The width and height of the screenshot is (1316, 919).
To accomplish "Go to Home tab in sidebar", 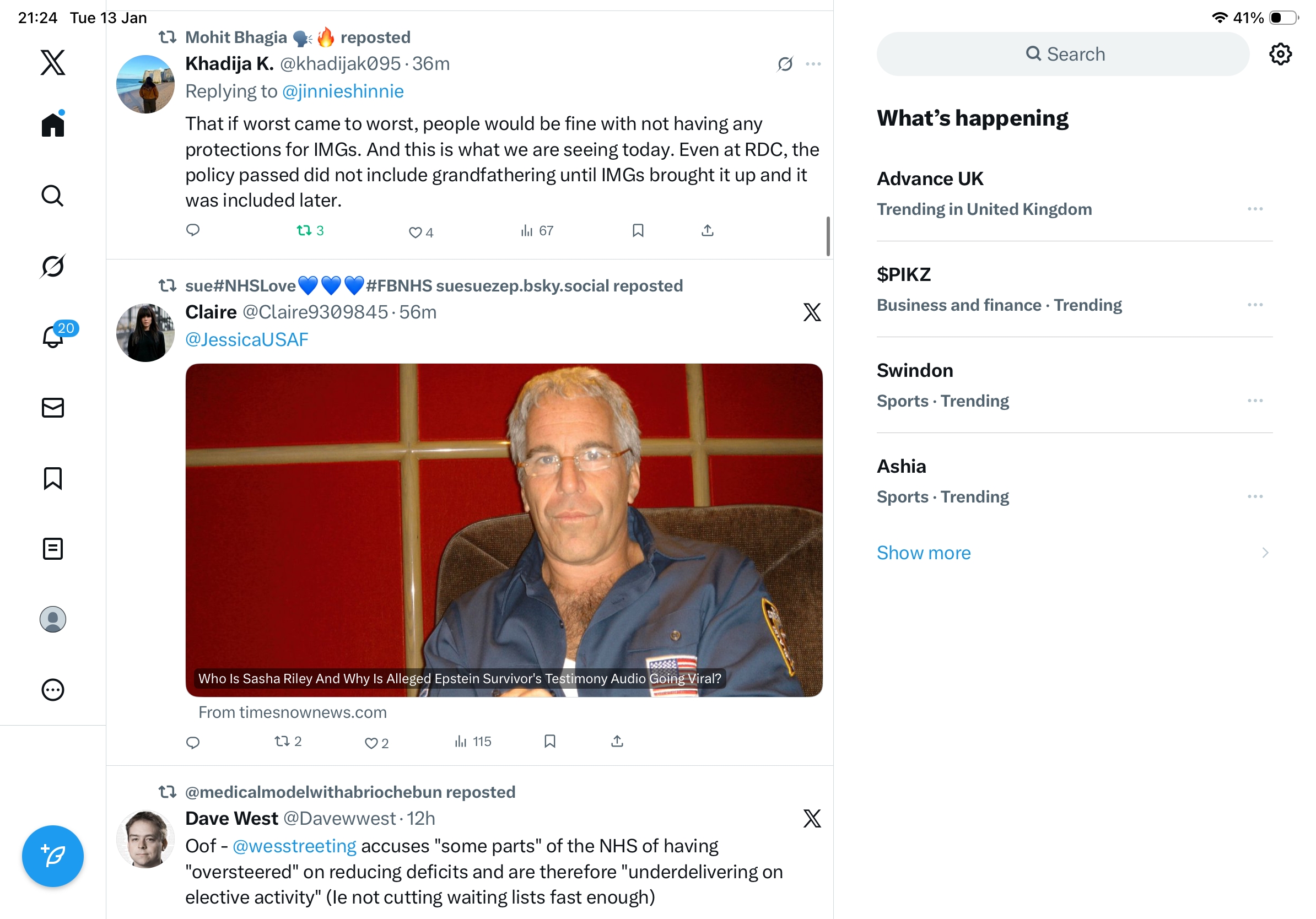I will (53, 124).
